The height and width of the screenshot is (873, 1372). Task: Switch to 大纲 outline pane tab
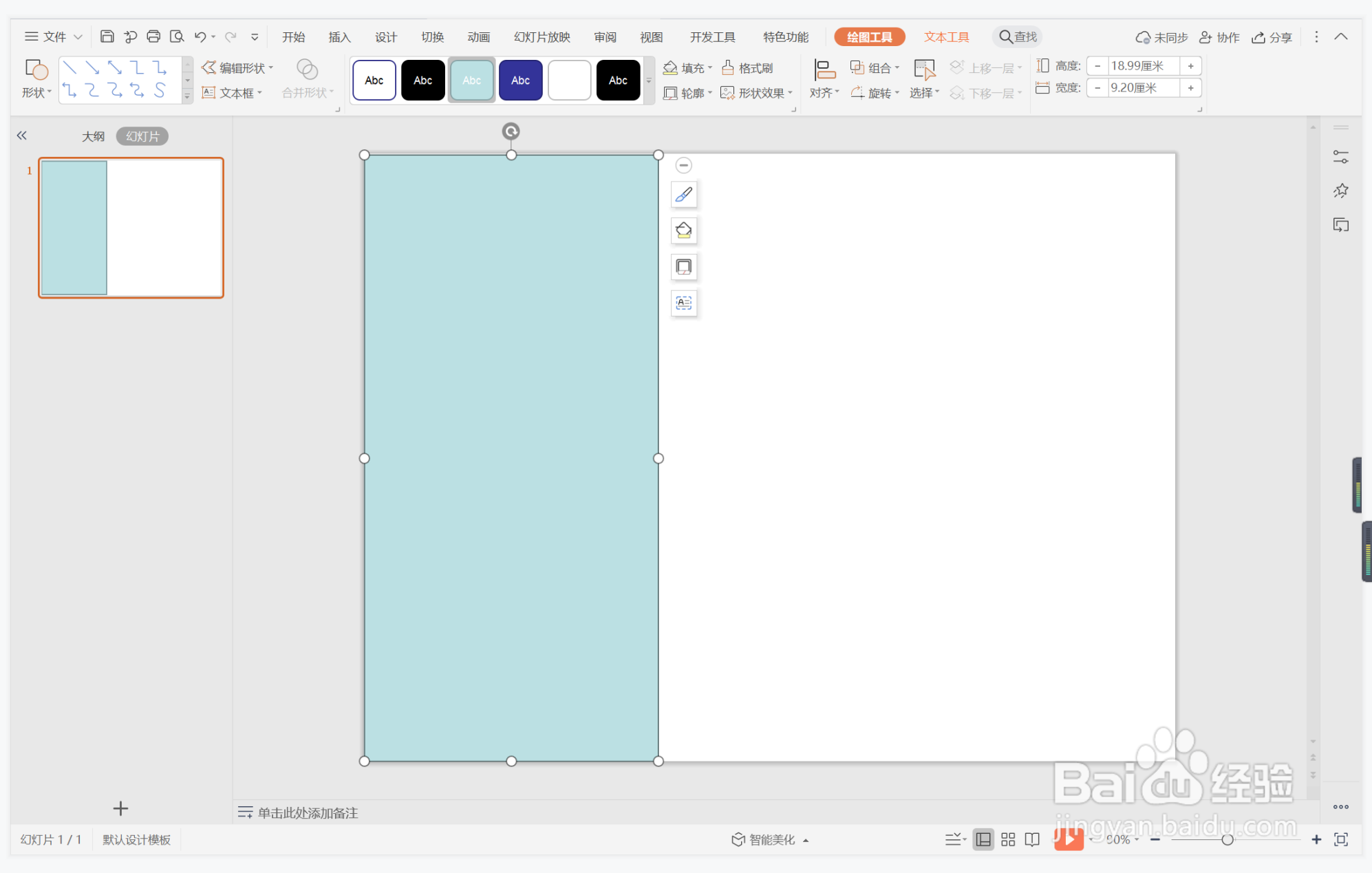pyautogui.click(x=93, y=136)
